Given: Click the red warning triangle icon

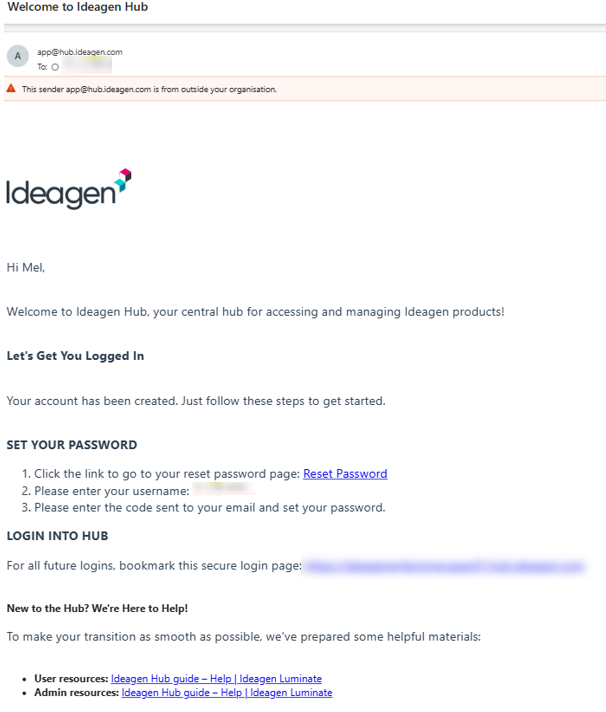Looking at the screenshot, I should [11, 89].
